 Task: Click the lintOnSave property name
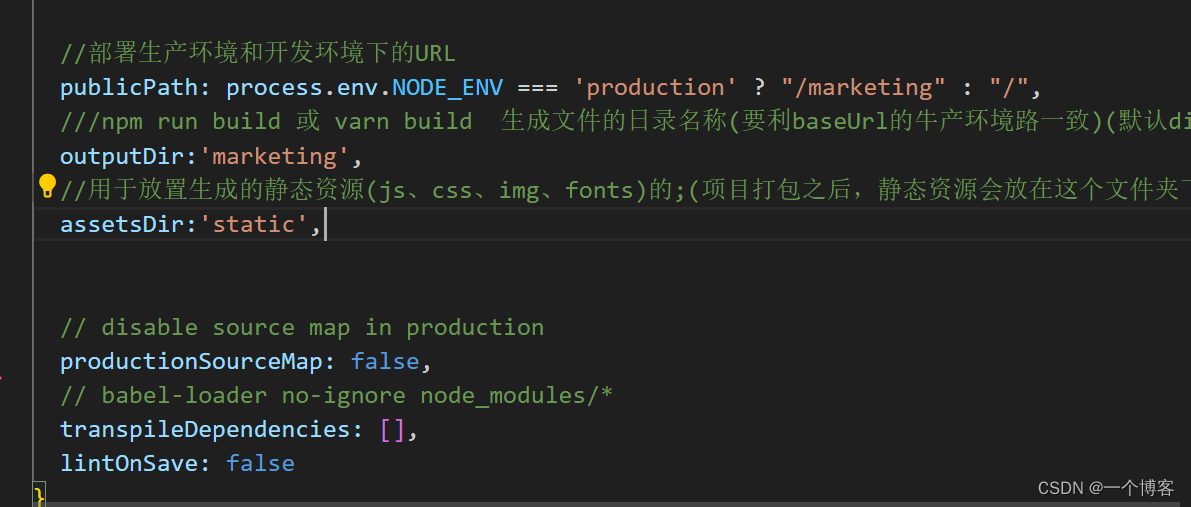129,464
